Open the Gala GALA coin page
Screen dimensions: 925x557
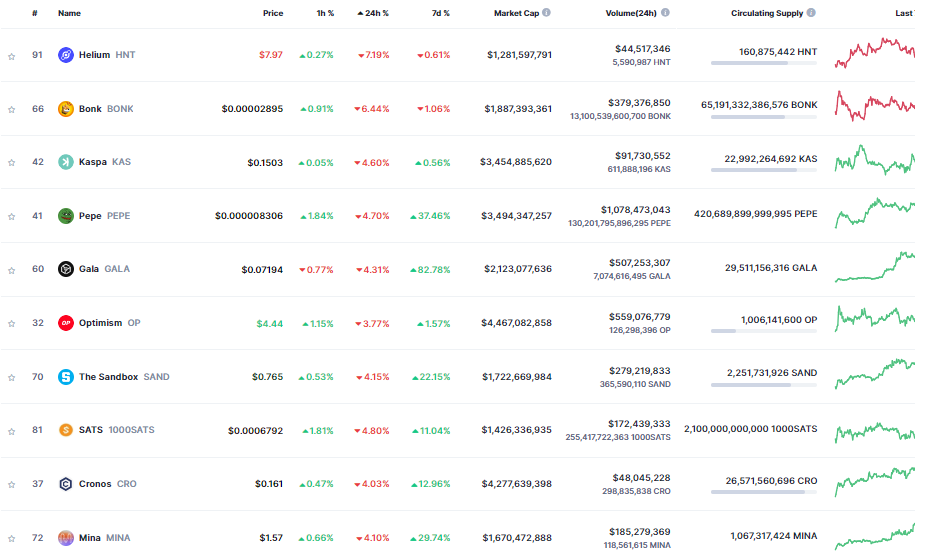coord(104,269)
